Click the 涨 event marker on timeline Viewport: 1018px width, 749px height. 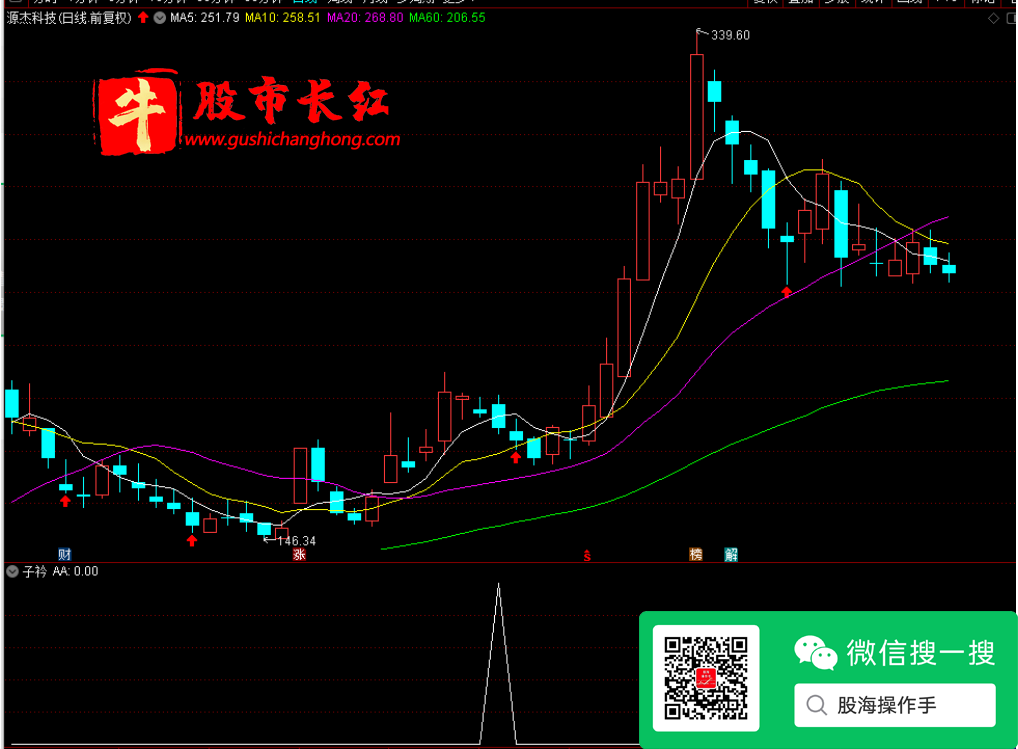(x=299, y=554)
